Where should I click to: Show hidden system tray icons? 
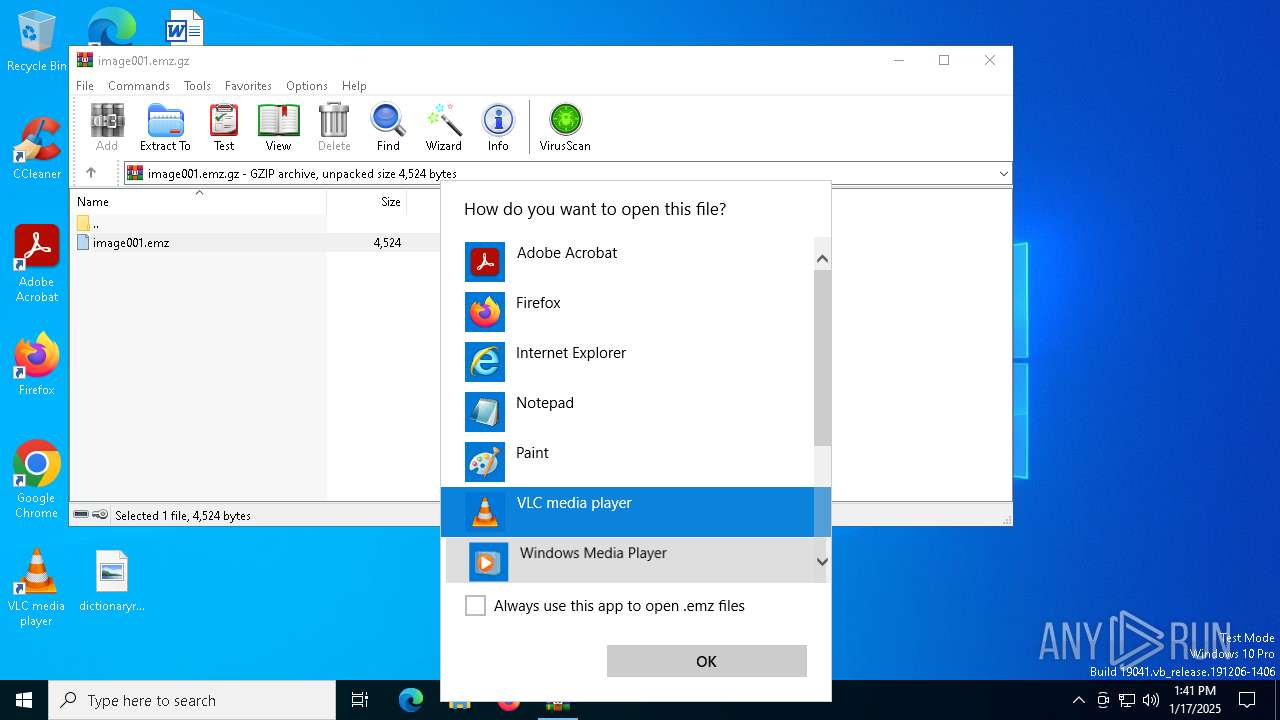click(1078, 700)
